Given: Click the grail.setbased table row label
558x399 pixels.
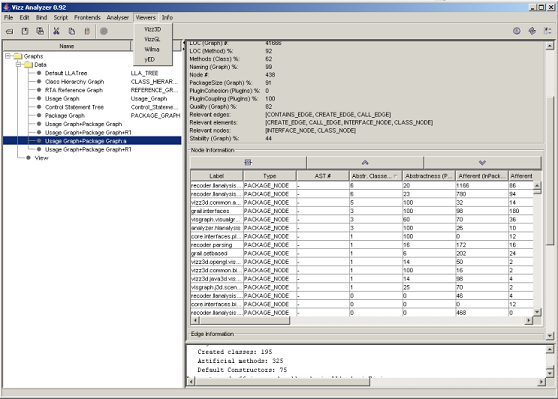Looking at the screenshot, I should tap(217, 253).
